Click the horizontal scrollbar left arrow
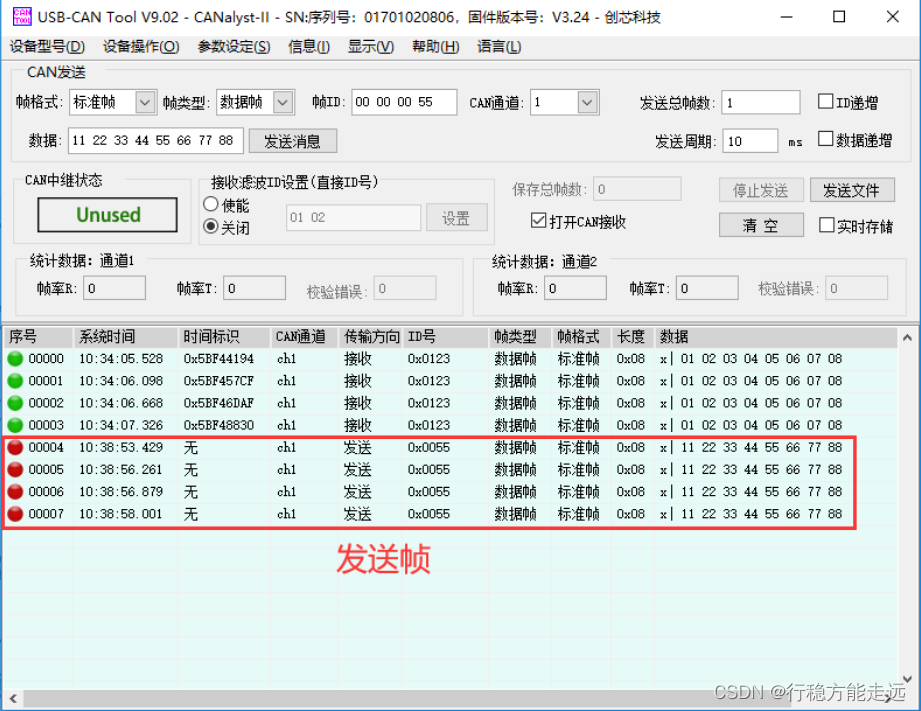921x711 pixels. coord(12,699)
